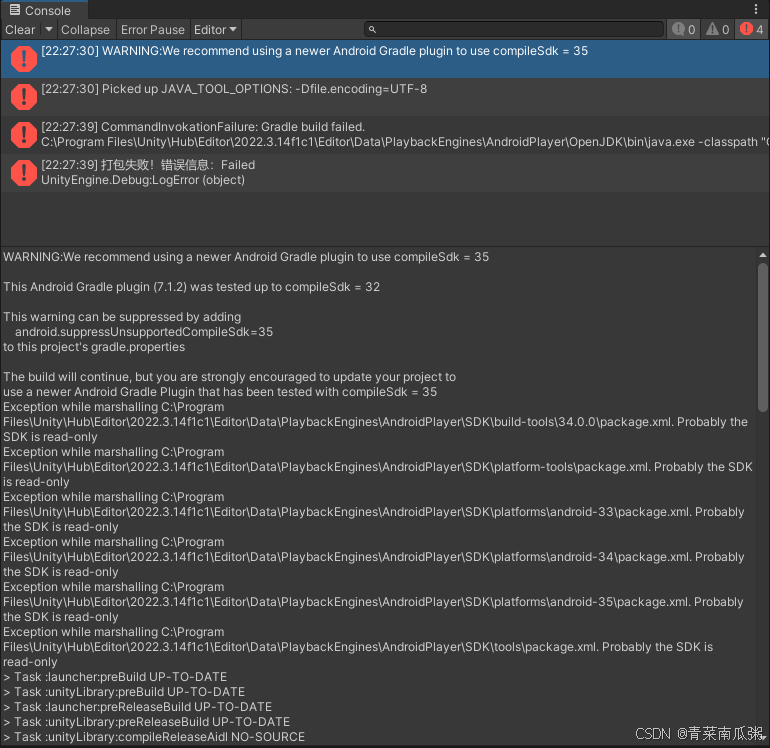770x748 pixels.
Task: Select the compileSdk = 35 warning log entry
Action: click(385, 59)
